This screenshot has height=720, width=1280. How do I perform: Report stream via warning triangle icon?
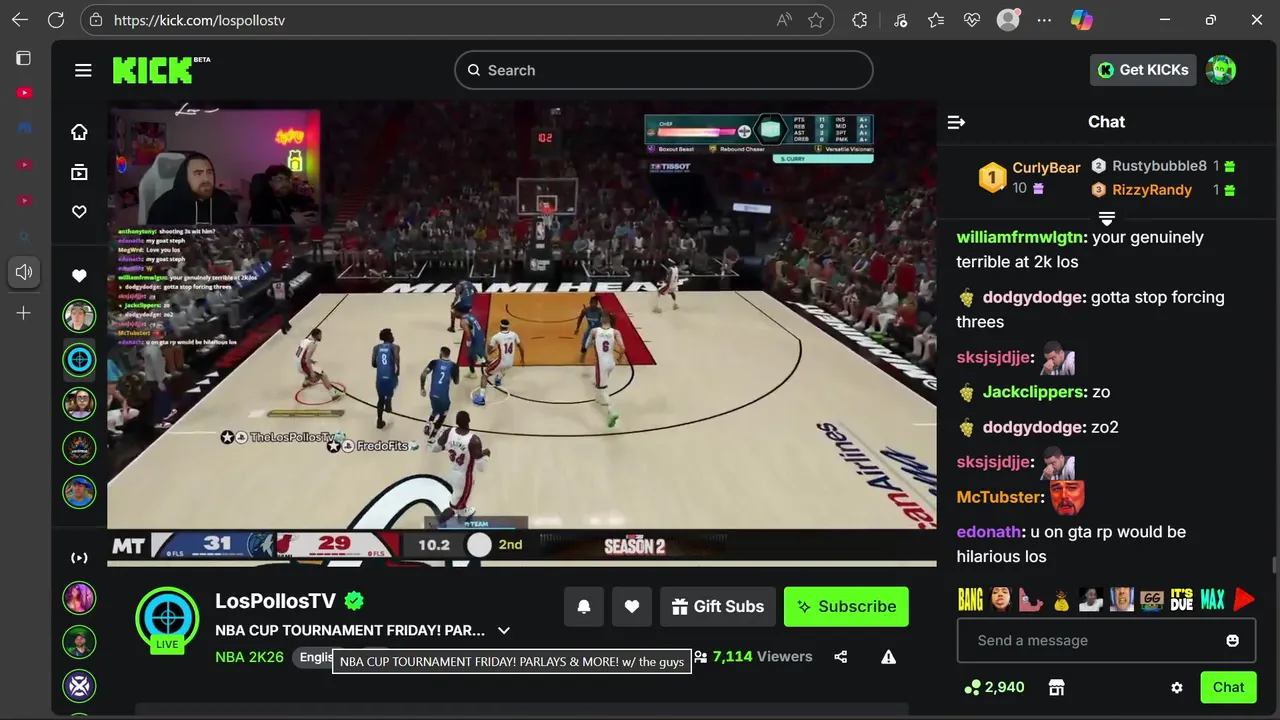point(888,657)
